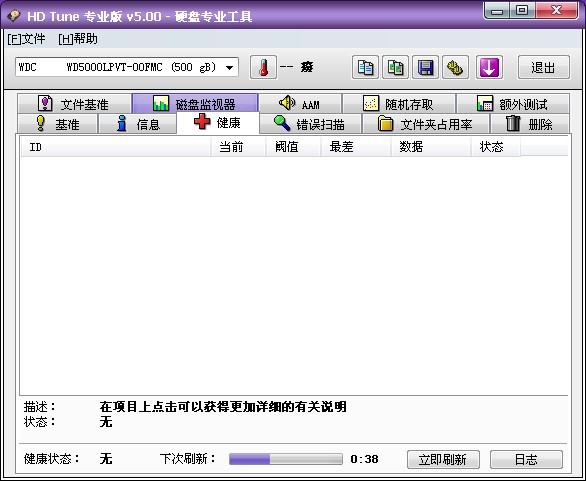Switch to the 文件夹占用率 tab
This screenshot has width=586, height=481.
(426, 124)
